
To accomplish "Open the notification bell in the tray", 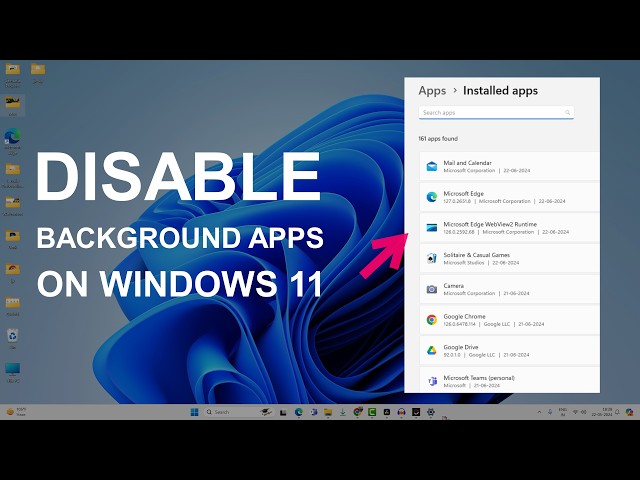I will [618, 412].
